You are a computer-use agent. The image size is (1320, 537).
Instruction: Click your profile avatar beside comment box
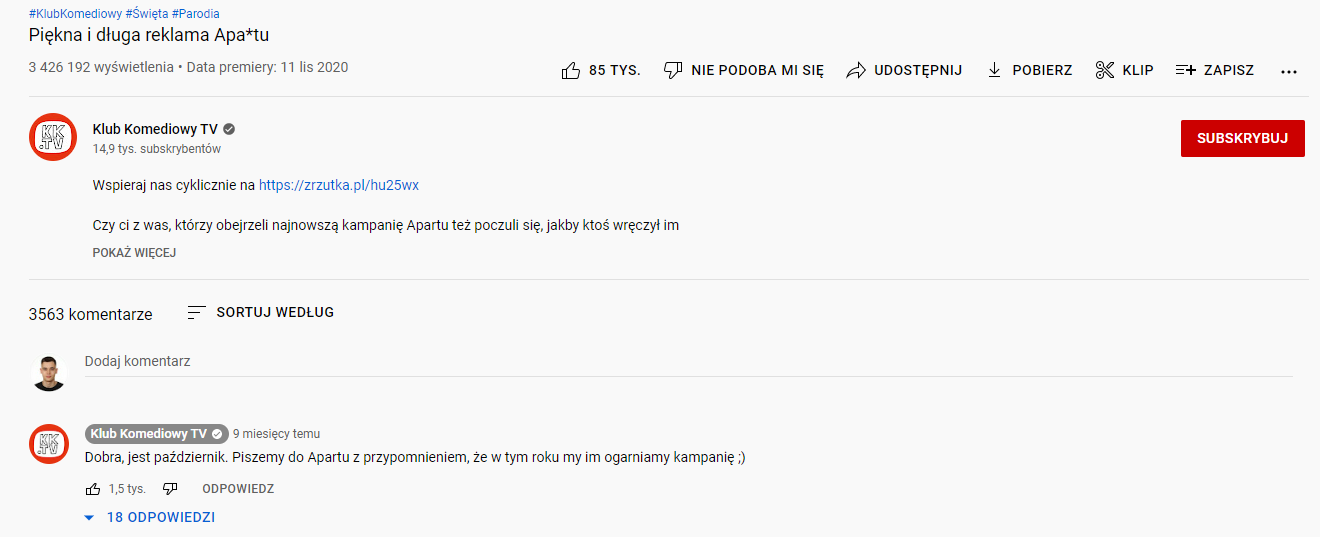[x=48, y=373]
